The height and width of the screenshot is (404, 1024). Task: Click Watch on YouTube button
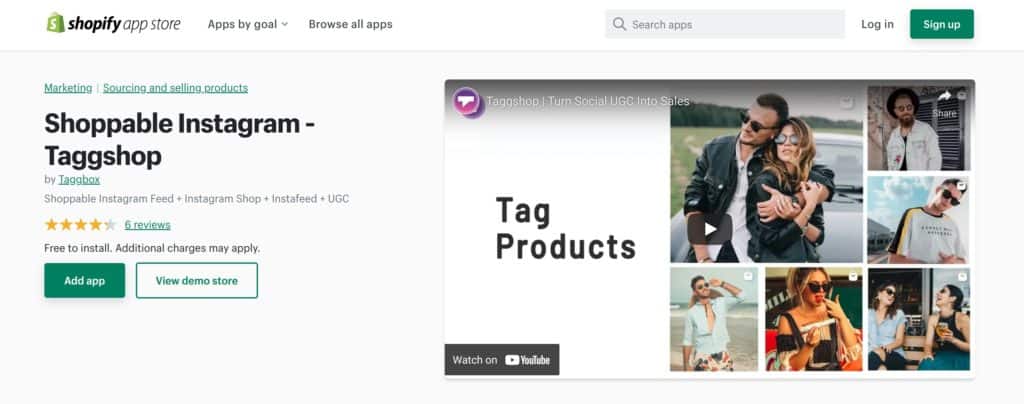(502, 360)
